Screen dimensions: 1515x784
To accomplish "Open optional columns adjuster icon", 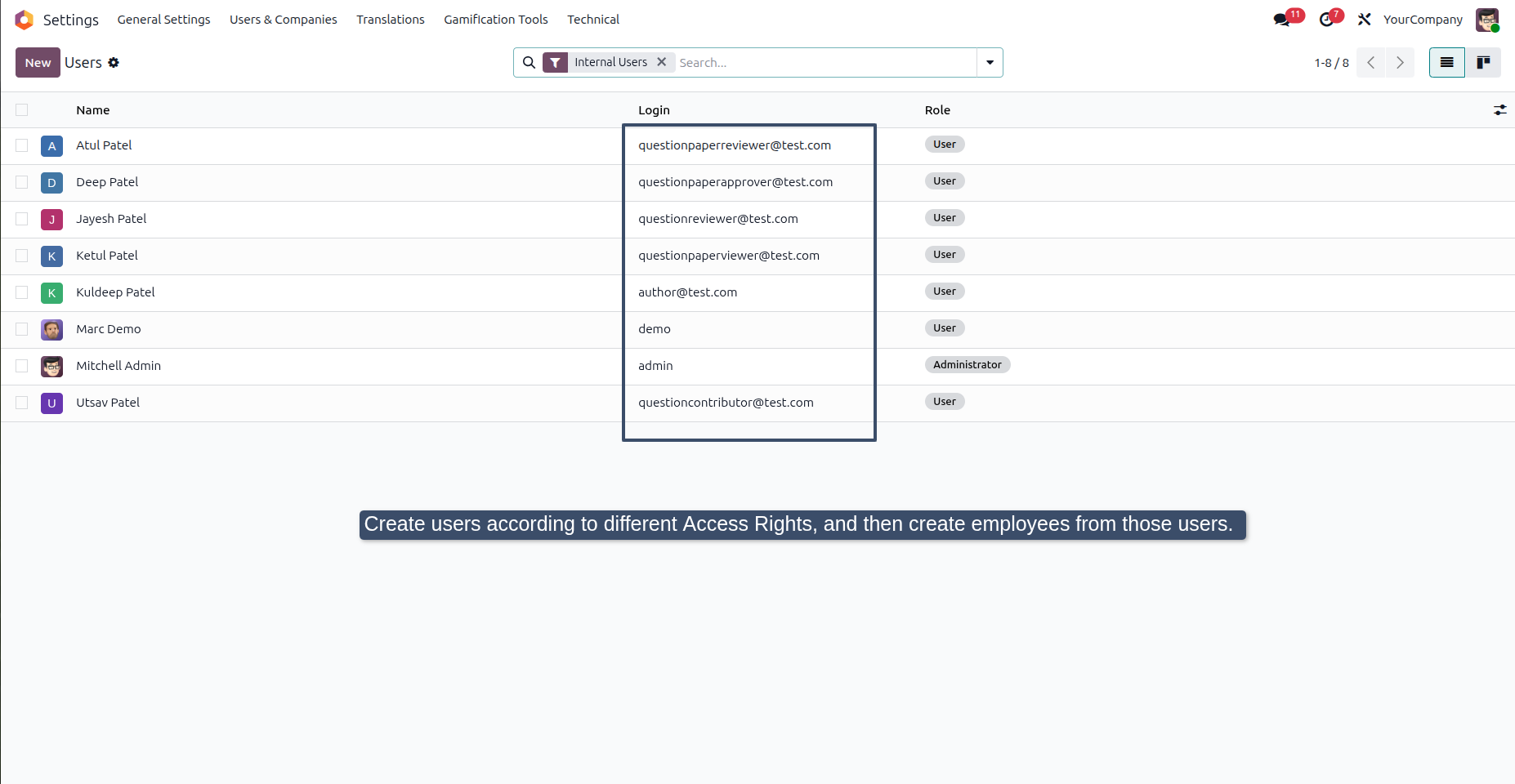I will click(1500, 109).
